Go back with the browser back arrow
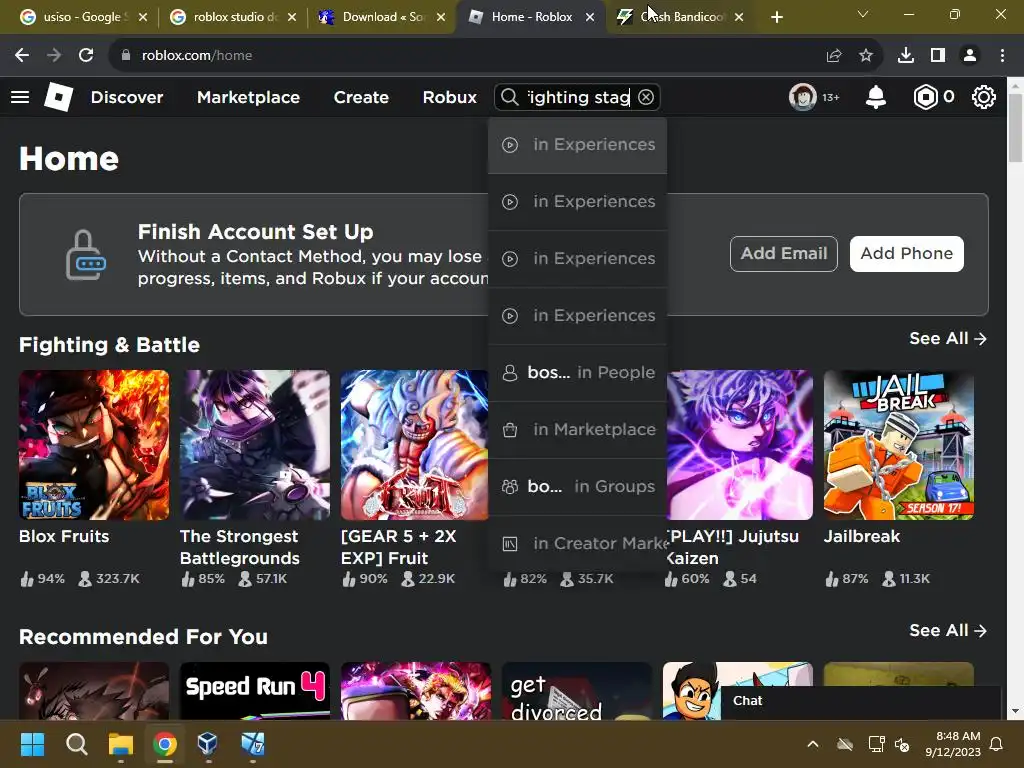The width and height of the screenshot is (1024, 768). click(x=22, y=56)
